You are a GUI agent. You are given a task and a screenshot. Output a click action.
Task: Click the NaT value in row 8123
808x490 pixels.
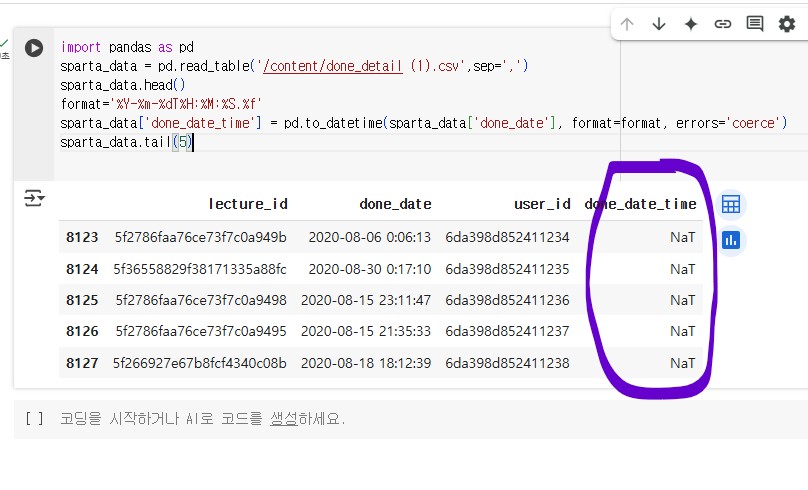tap(683, 238)
